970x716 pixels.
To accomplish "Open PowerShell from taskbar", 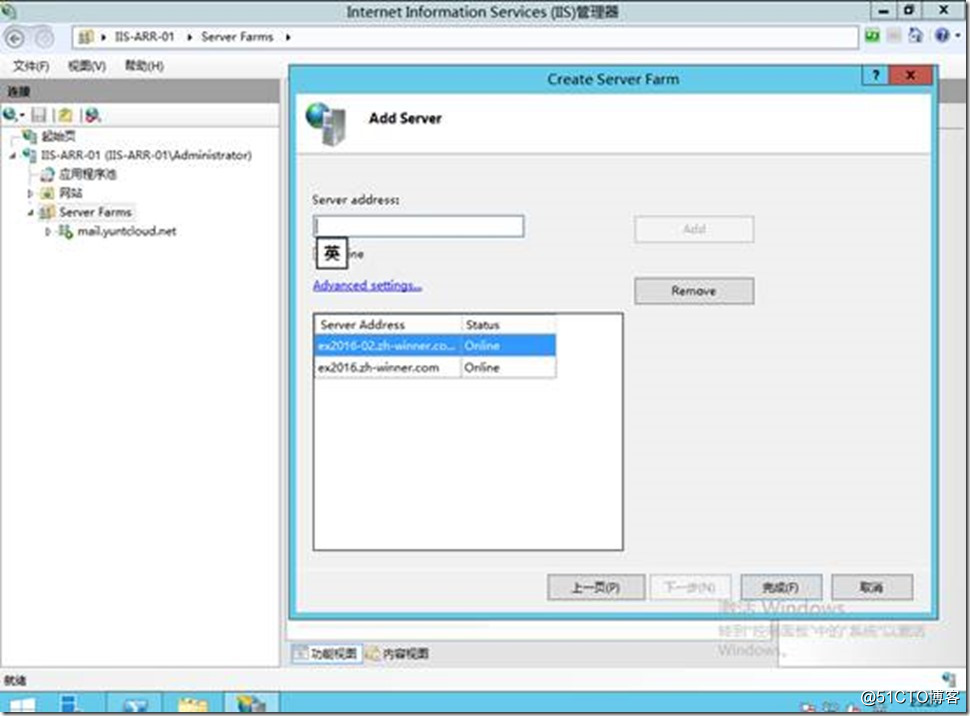I will 135,704.
